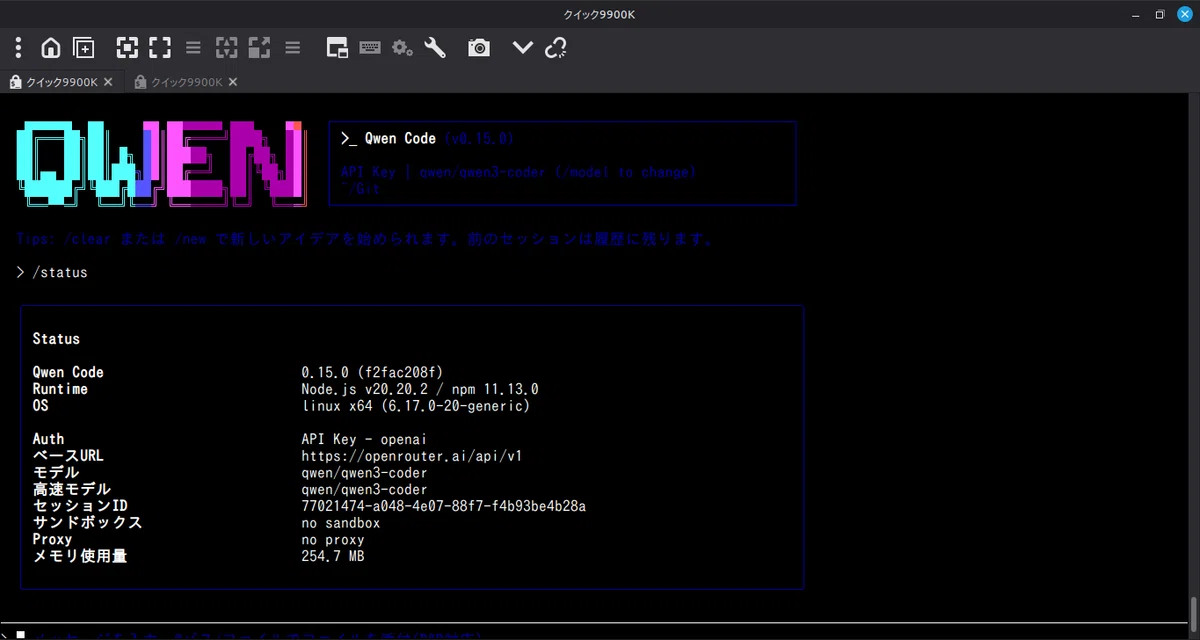Take a screenshot with the camera icon
Screen dimensions: 1200x640
[x=479, y=47]
